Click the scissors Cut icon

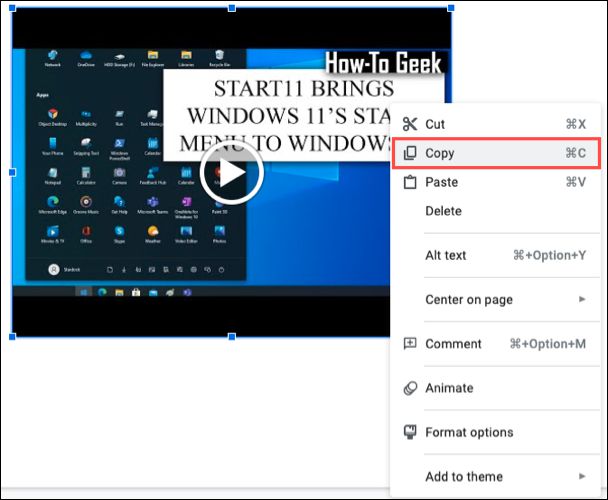pos(410,124)
